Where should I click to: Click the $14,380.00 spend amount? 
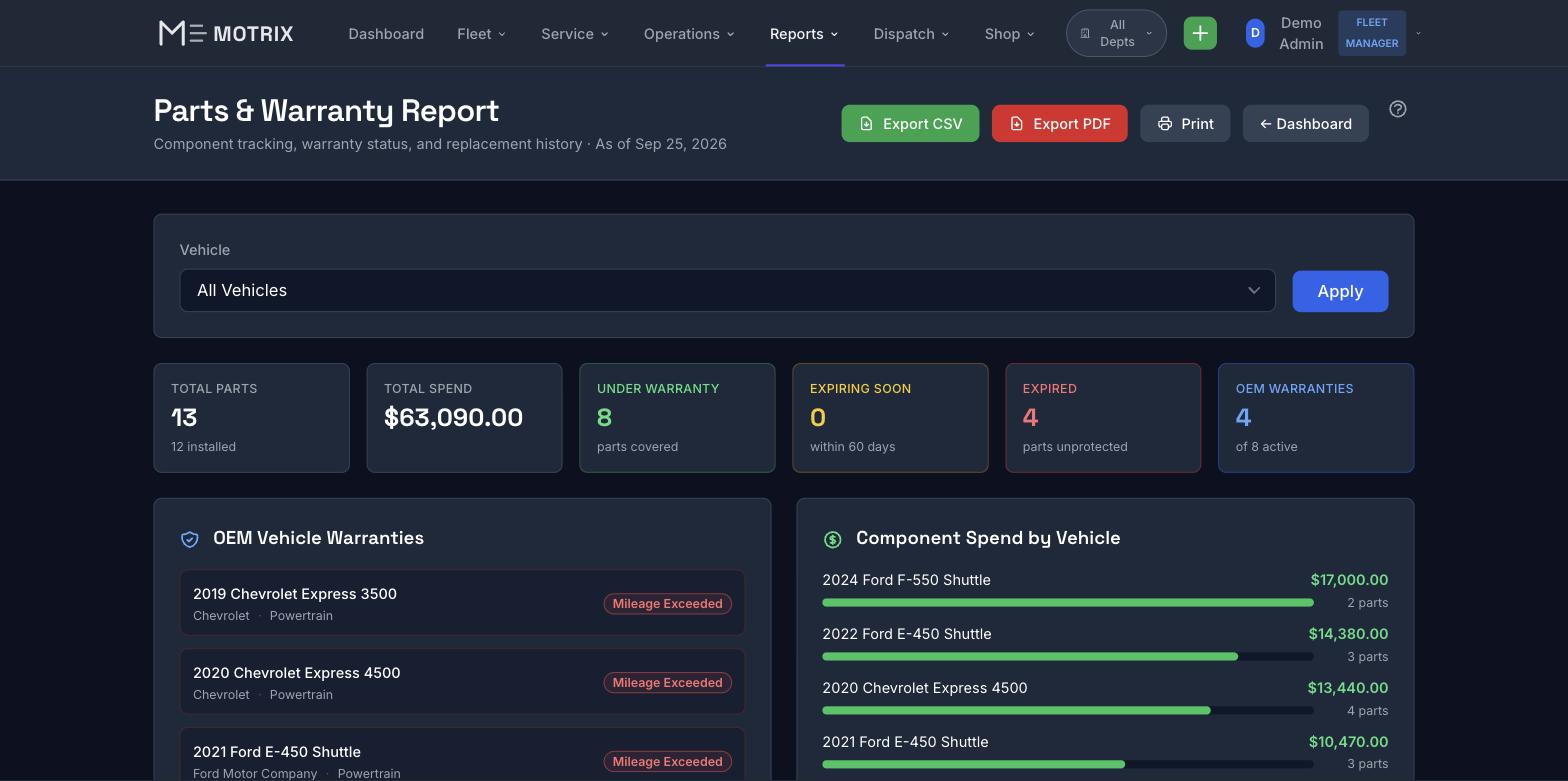1348,634
